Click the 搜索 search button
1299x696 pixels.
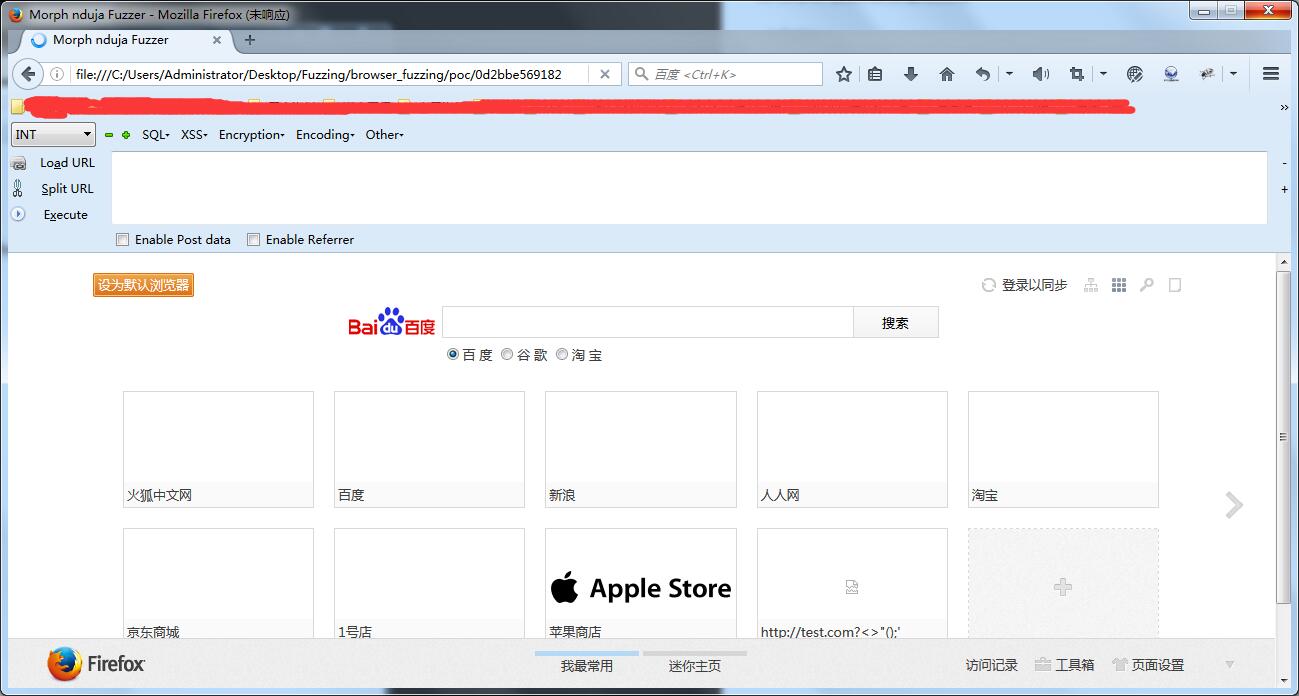tap(896, 323)
